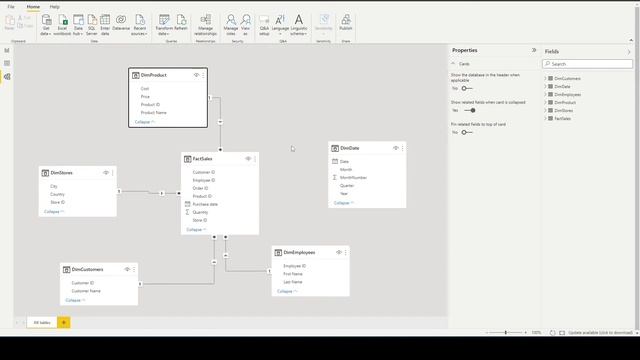Click the Collapse link on the DimProduct card
The width and height of the screenshot is (640, 360).
click(144, 122)
